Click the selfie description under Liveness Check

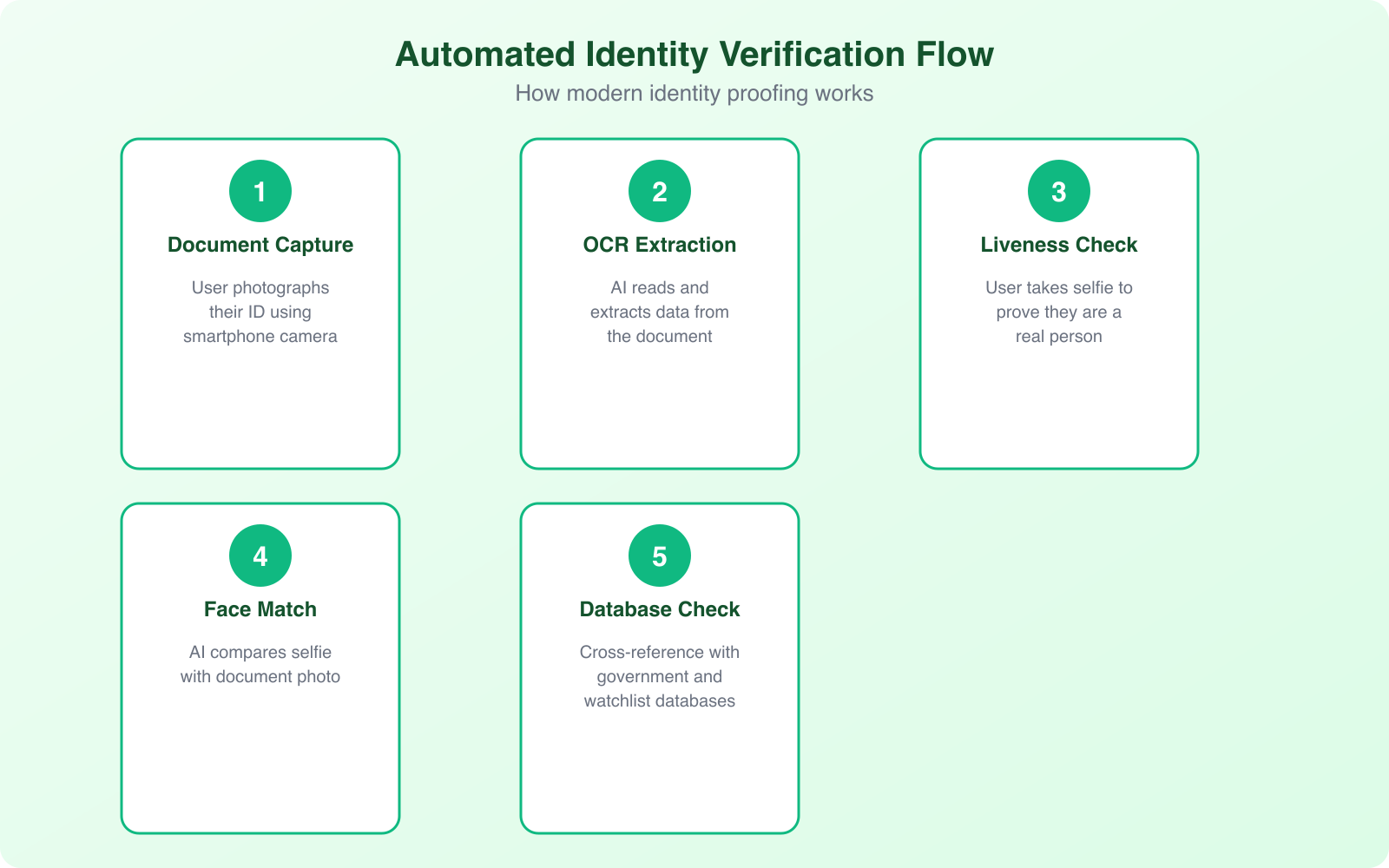point(1058,312)
